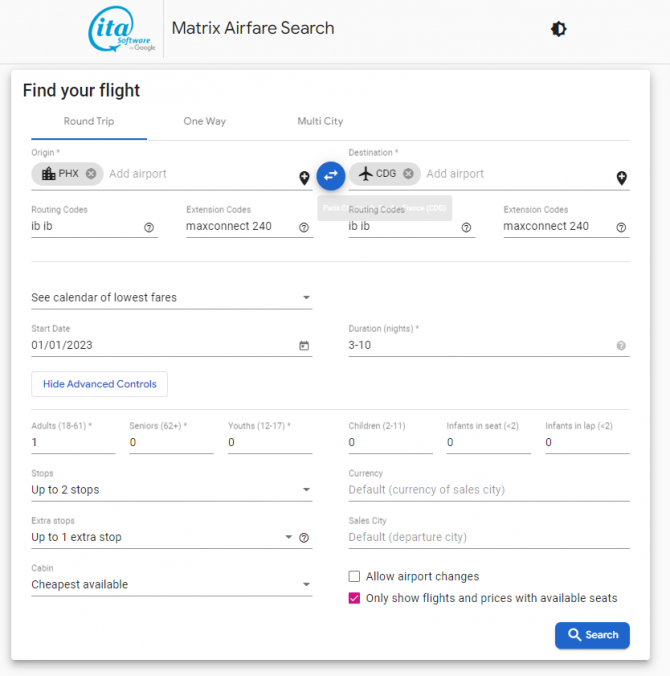Swap origin and destination airports
Image resolution: width=670 pixels, height=676 pixels.
click(331, 176)
